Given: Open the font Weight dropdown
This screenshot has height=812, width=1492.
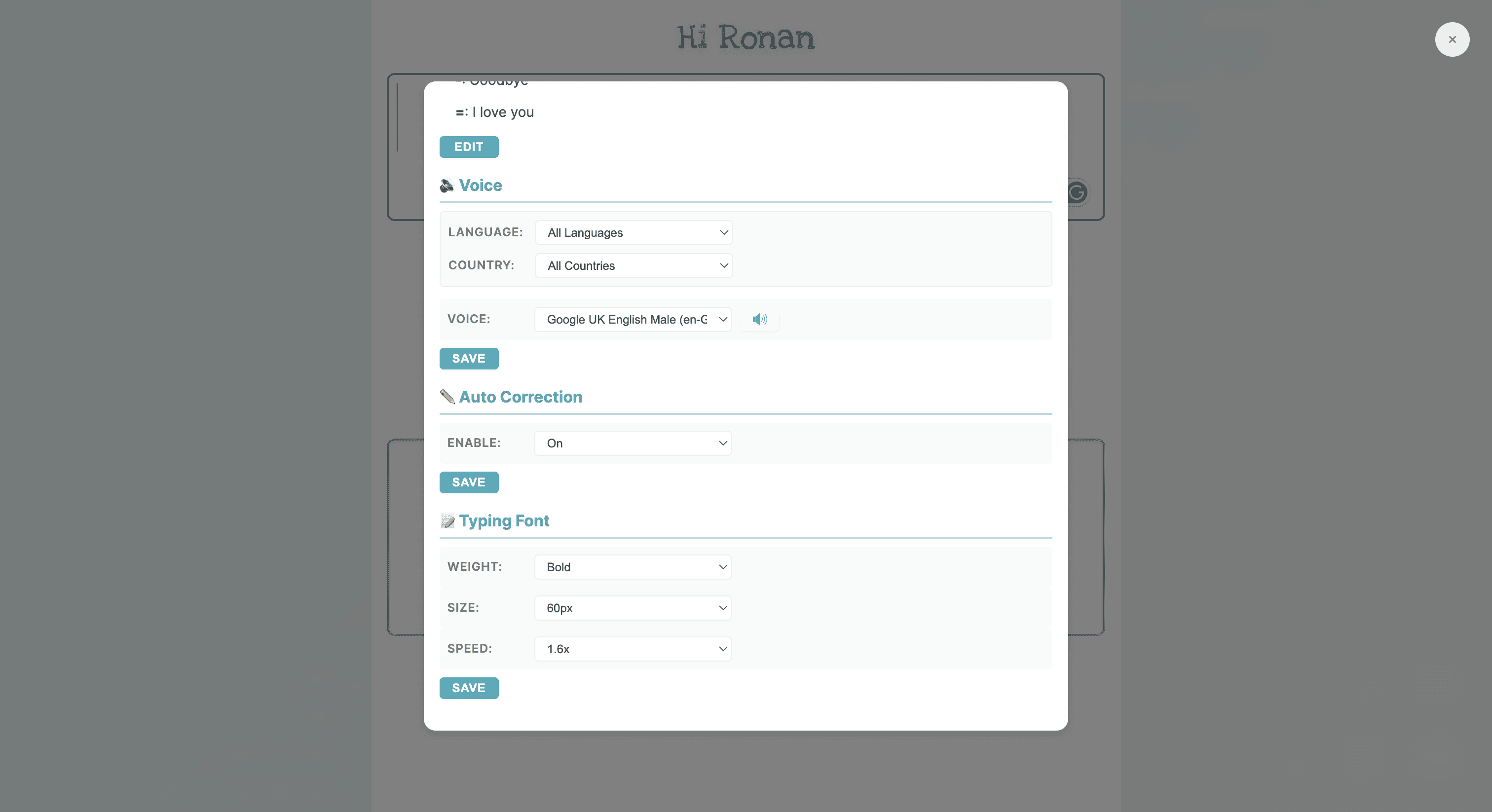Looking at the screenshot, I should [633, 567].
